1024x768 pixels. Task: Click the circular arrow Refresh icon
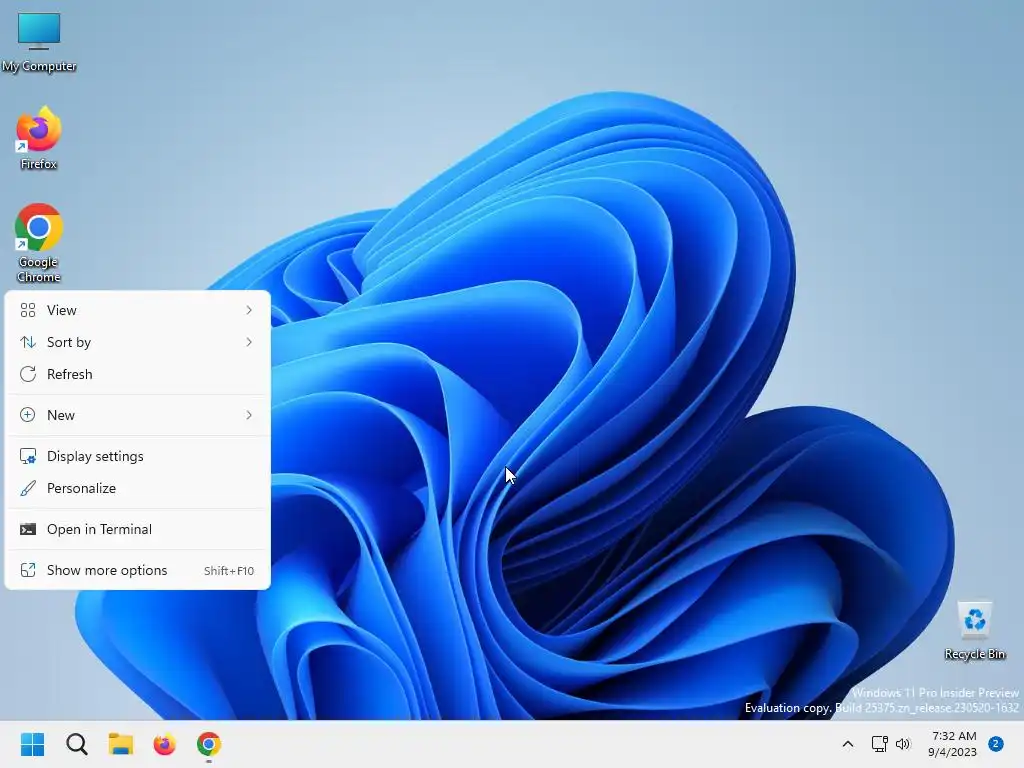pyautogui.click(x=27, y=374)
